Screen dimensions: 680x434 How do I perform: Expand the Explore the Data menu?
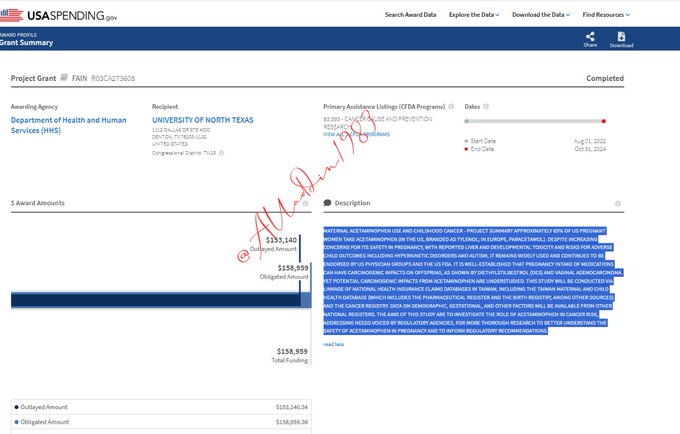(x=477, y=16)
